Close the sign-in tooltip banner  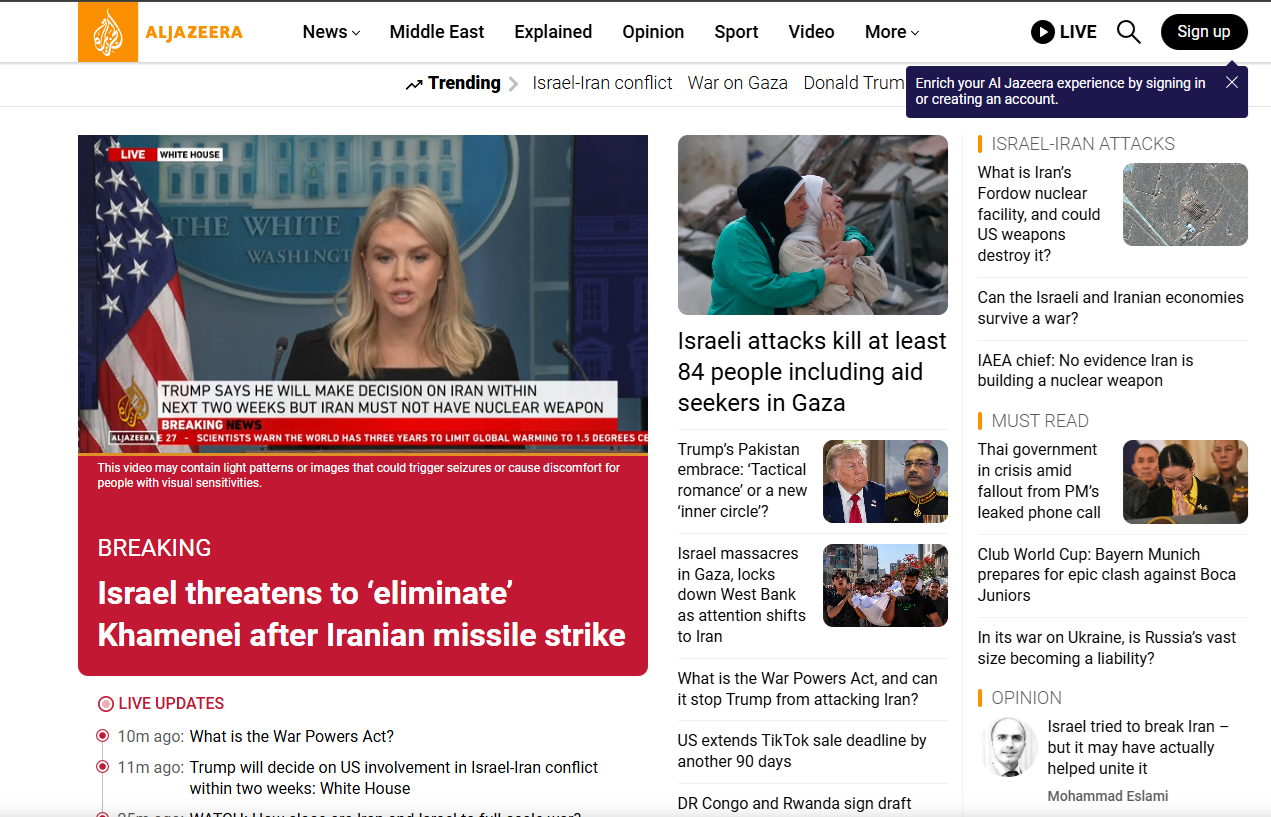1231,82
